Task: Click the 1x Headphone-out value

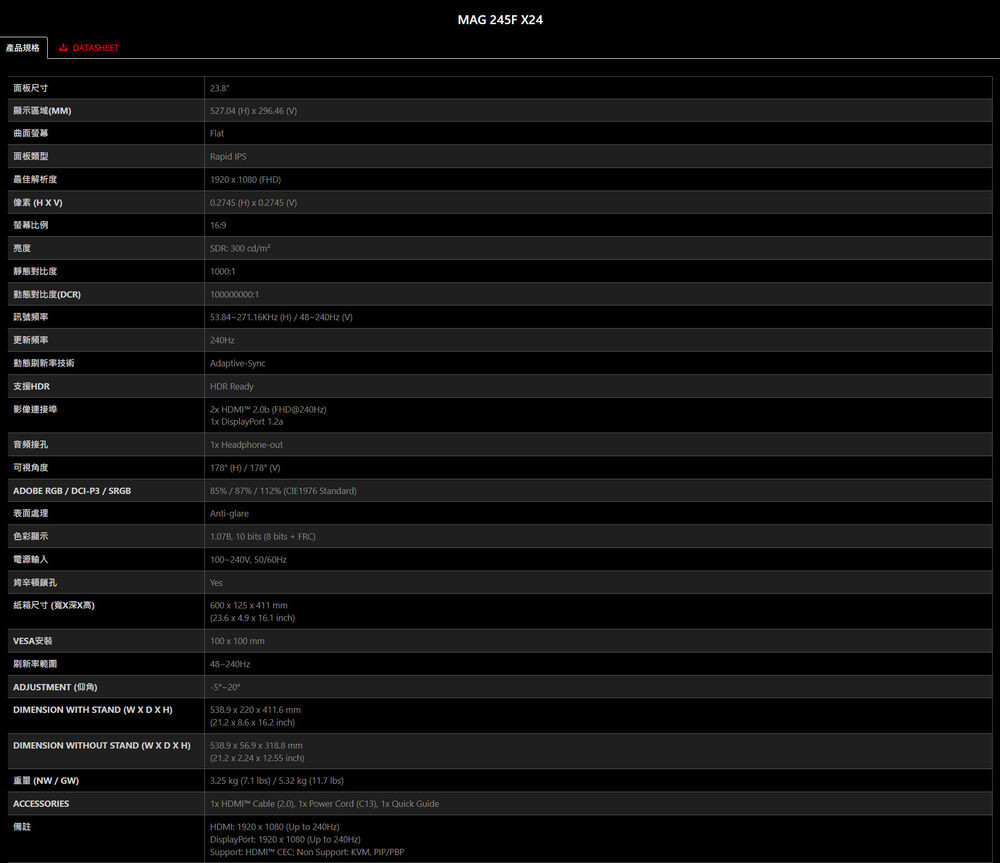Action: (x=246, y=444)
